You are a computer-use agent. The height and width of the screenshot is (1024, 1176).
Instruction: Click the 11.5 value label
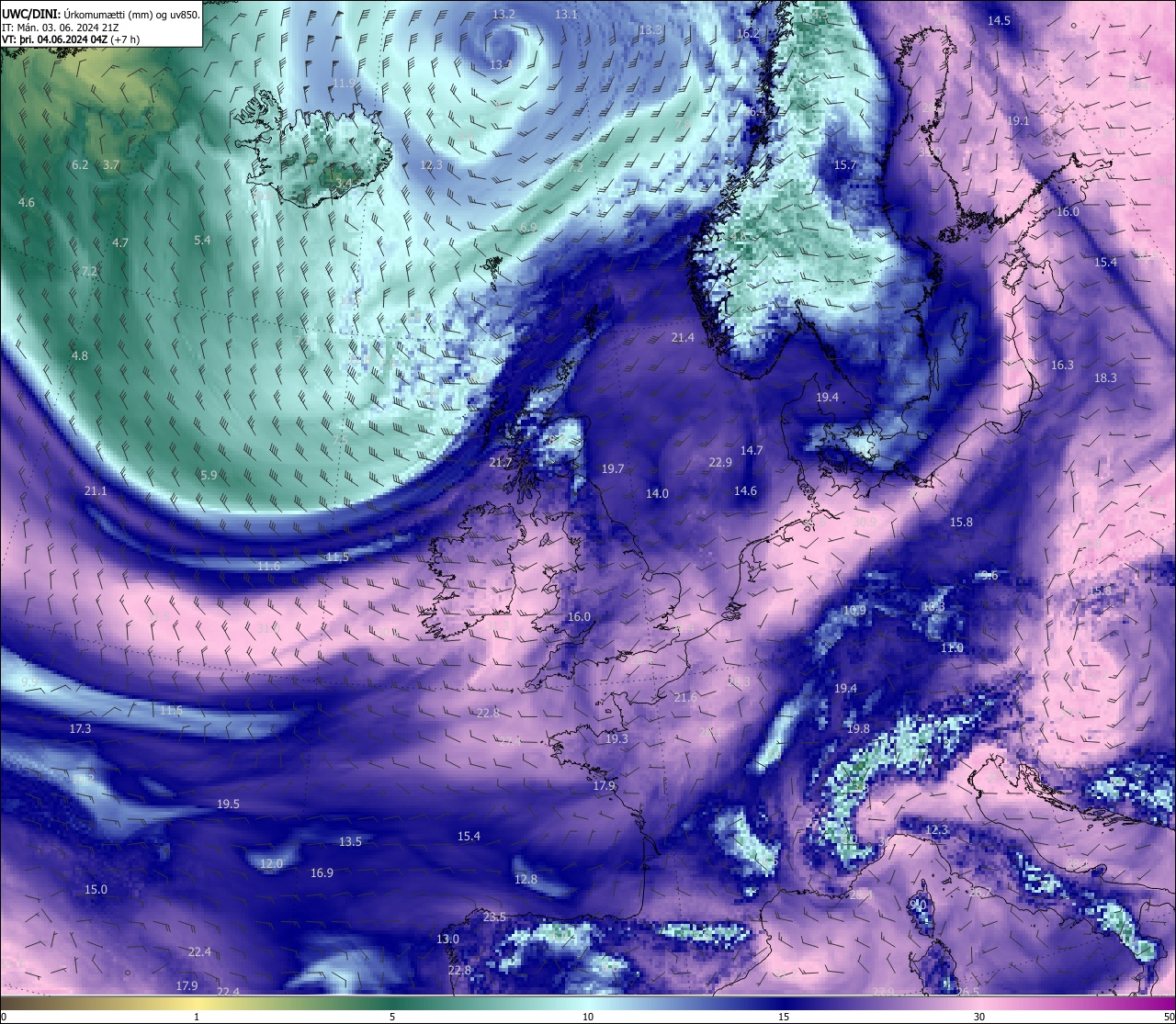pyautogui.click(x=337, y=557)
